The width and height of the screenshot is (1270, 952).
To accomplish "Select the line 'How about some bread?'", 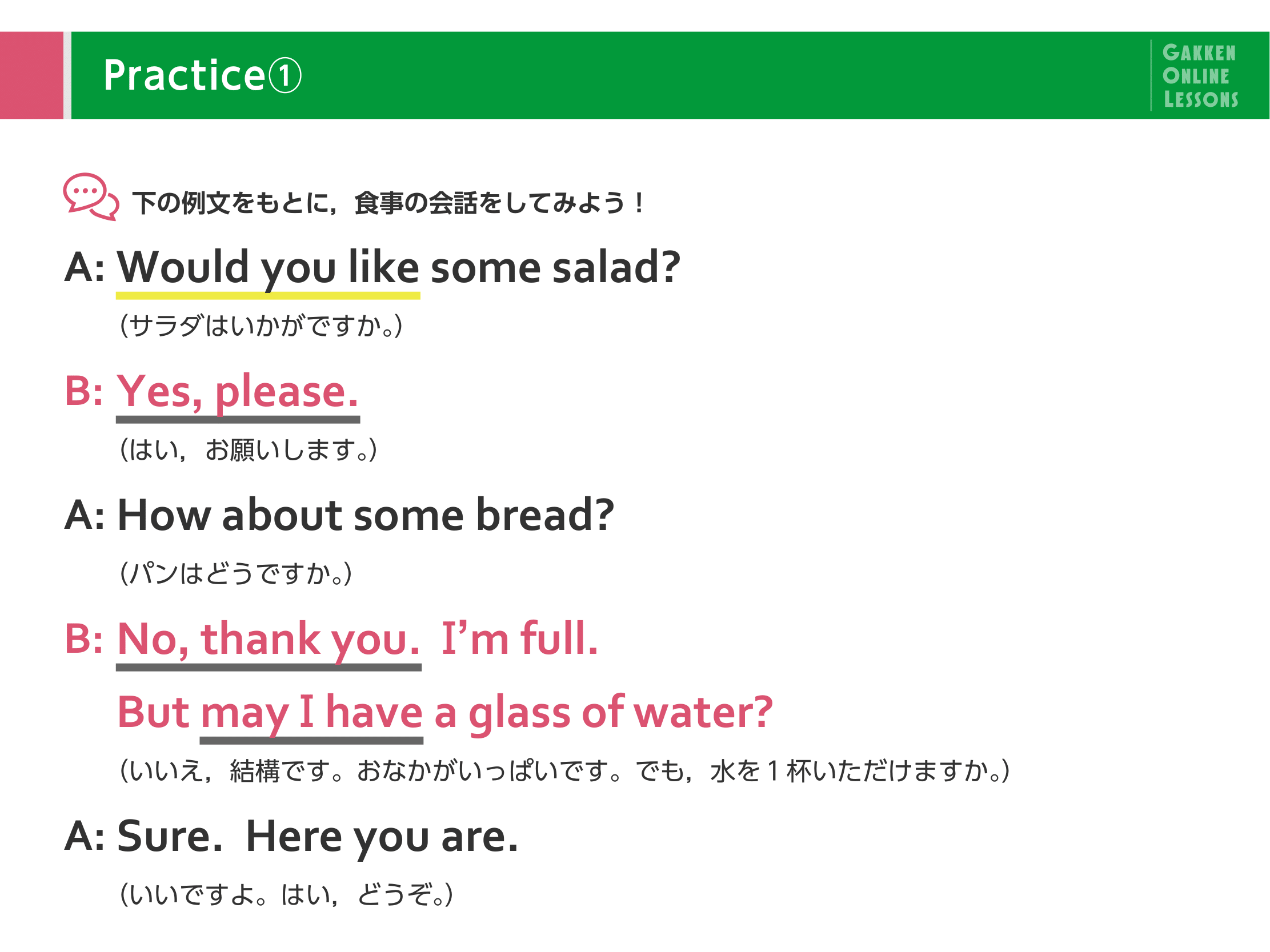I will (366, 515).
